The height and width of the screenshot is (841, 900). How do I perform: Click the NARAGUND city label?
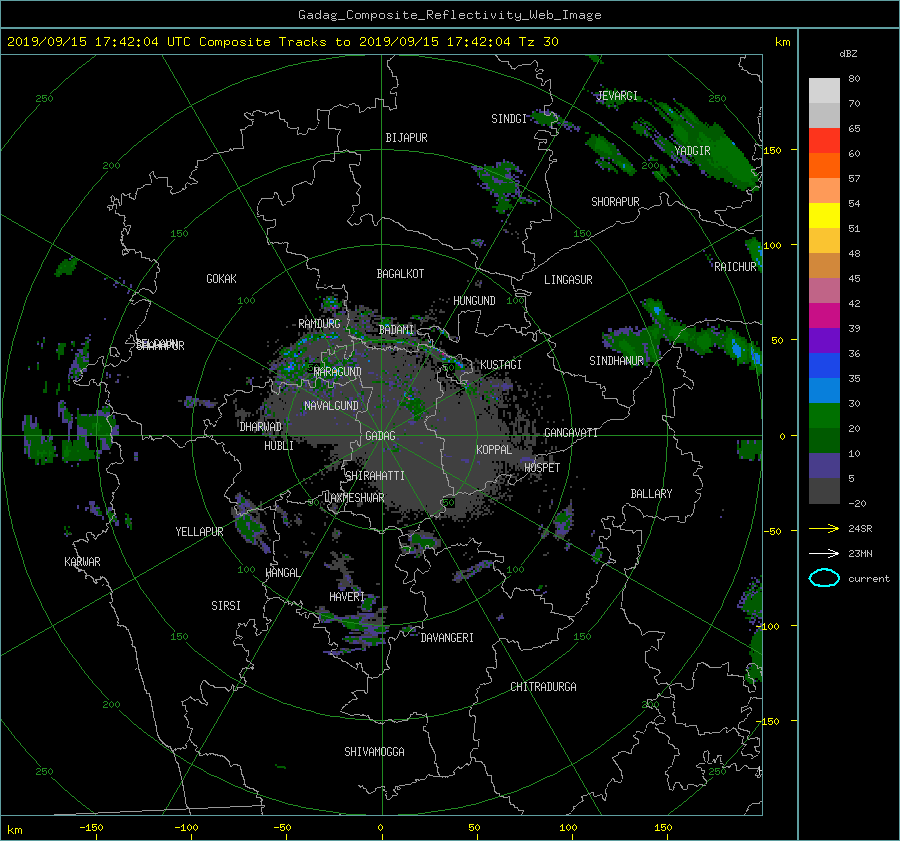click(x=338, y=372)
